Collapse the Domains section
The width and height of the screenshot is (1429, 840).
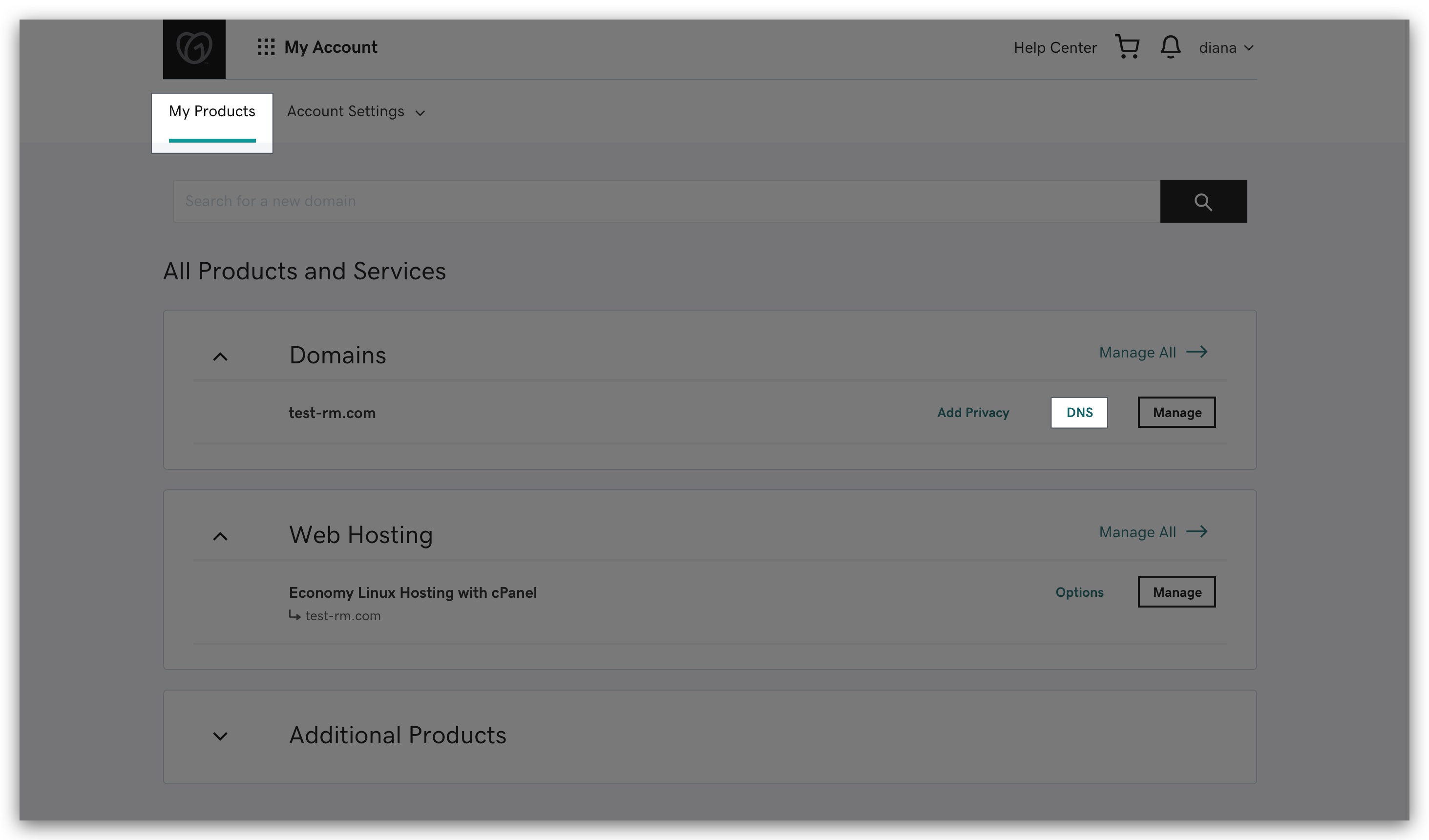click(221, 356)
